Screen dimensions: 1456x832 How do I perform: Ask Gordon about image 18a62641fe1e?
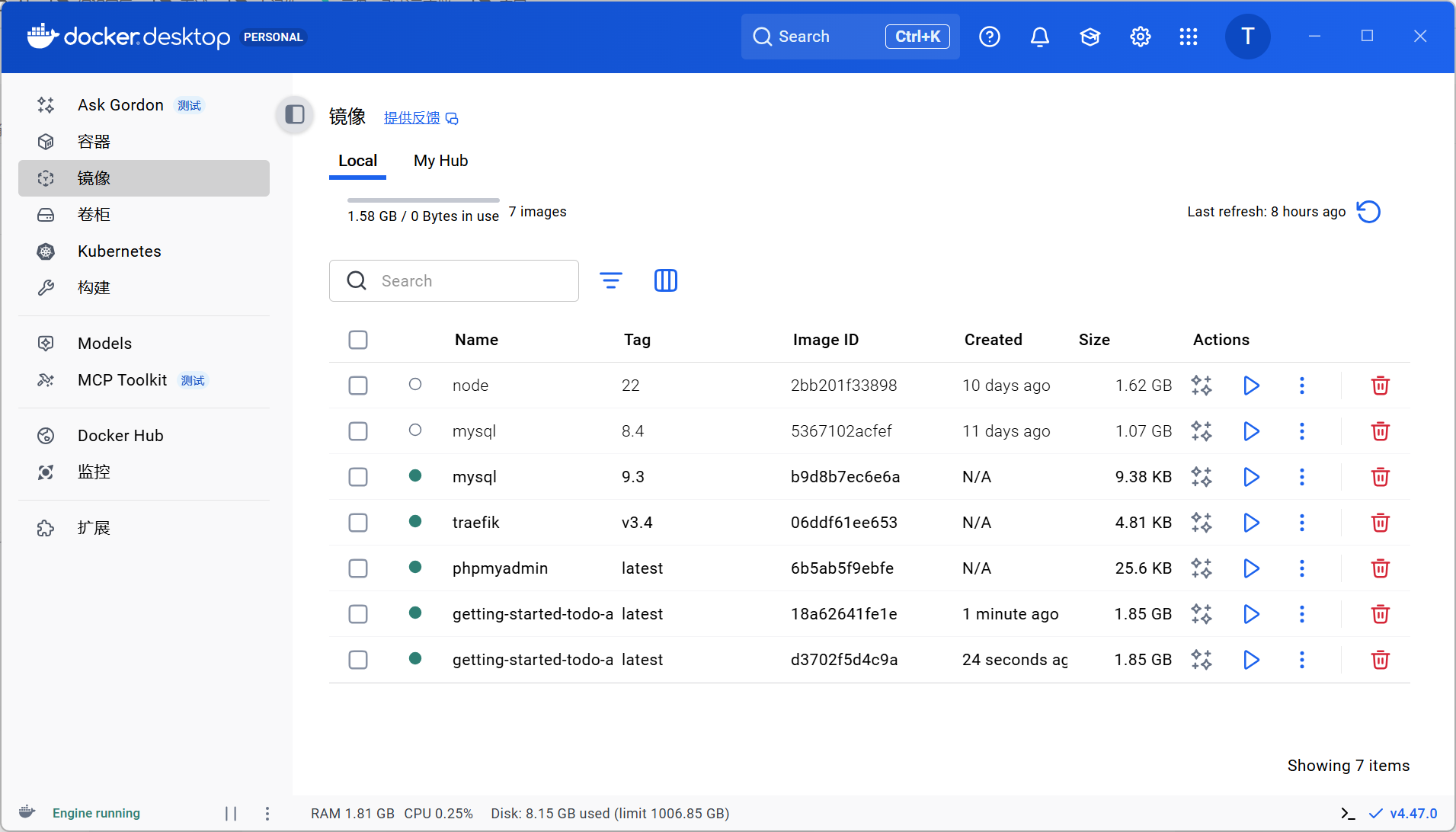tap(1202, 614)
